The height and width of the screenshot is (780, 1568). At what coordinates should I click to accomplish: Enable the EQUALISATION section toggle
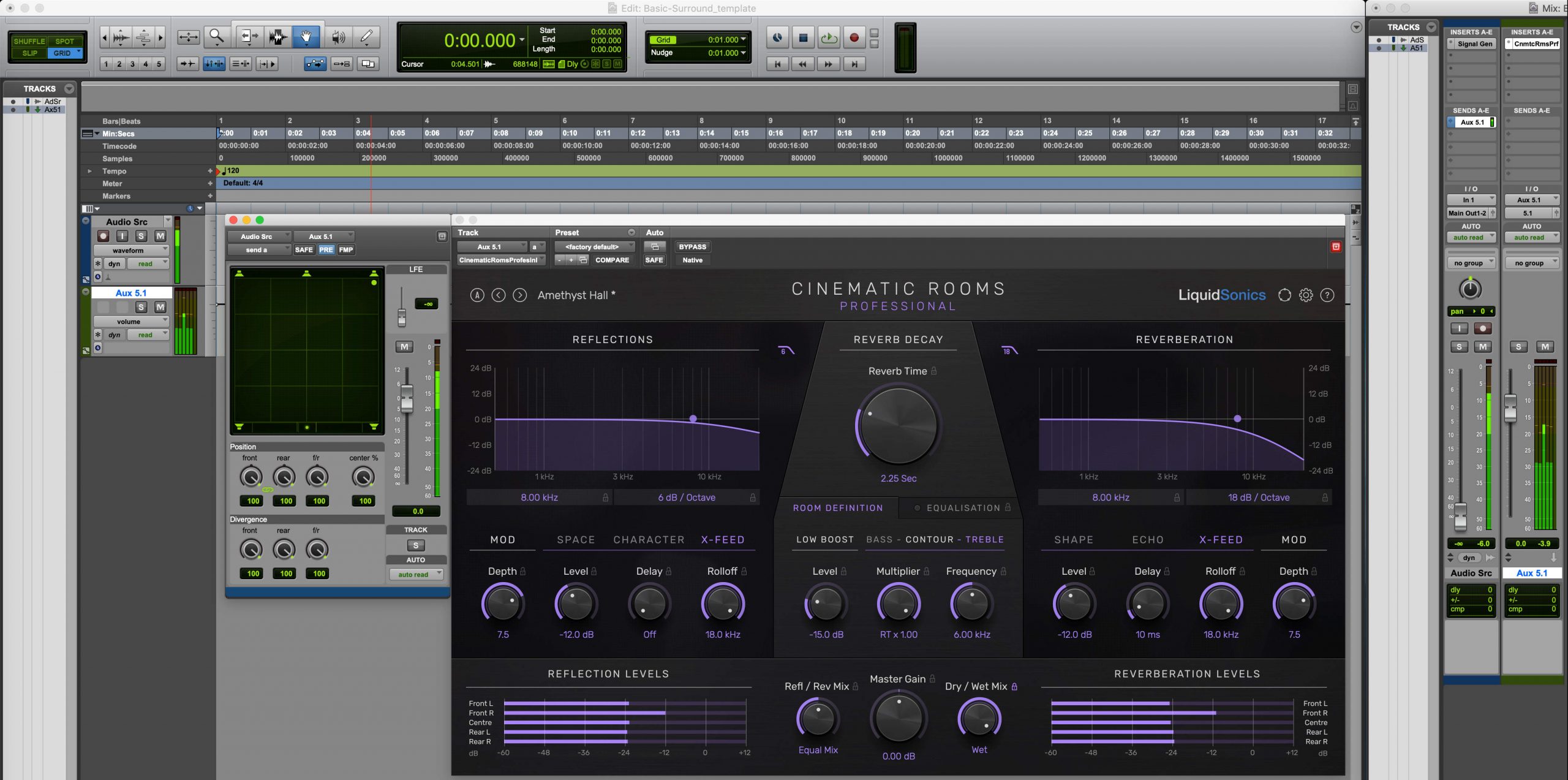tap(917, 508)
